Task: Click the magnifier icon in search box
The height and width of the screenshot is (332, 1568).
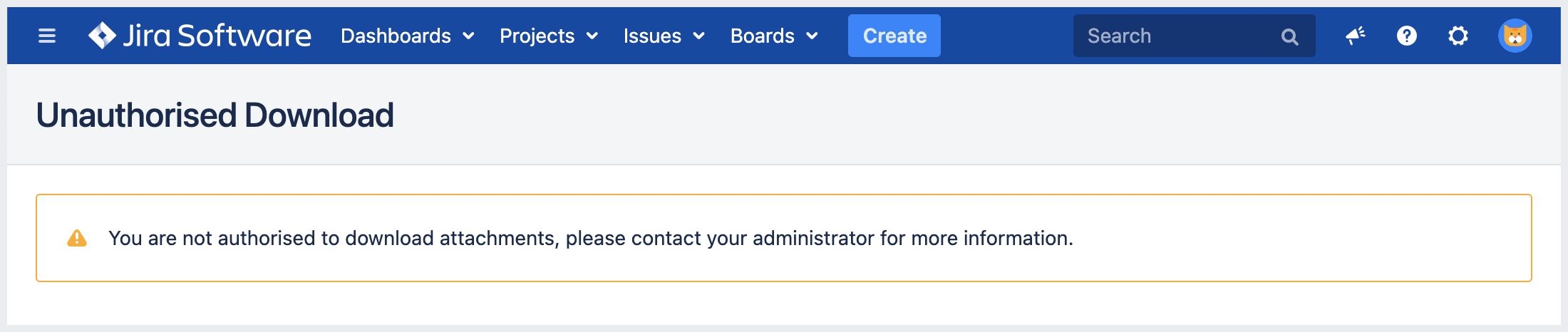Action: click(1289, 36)
